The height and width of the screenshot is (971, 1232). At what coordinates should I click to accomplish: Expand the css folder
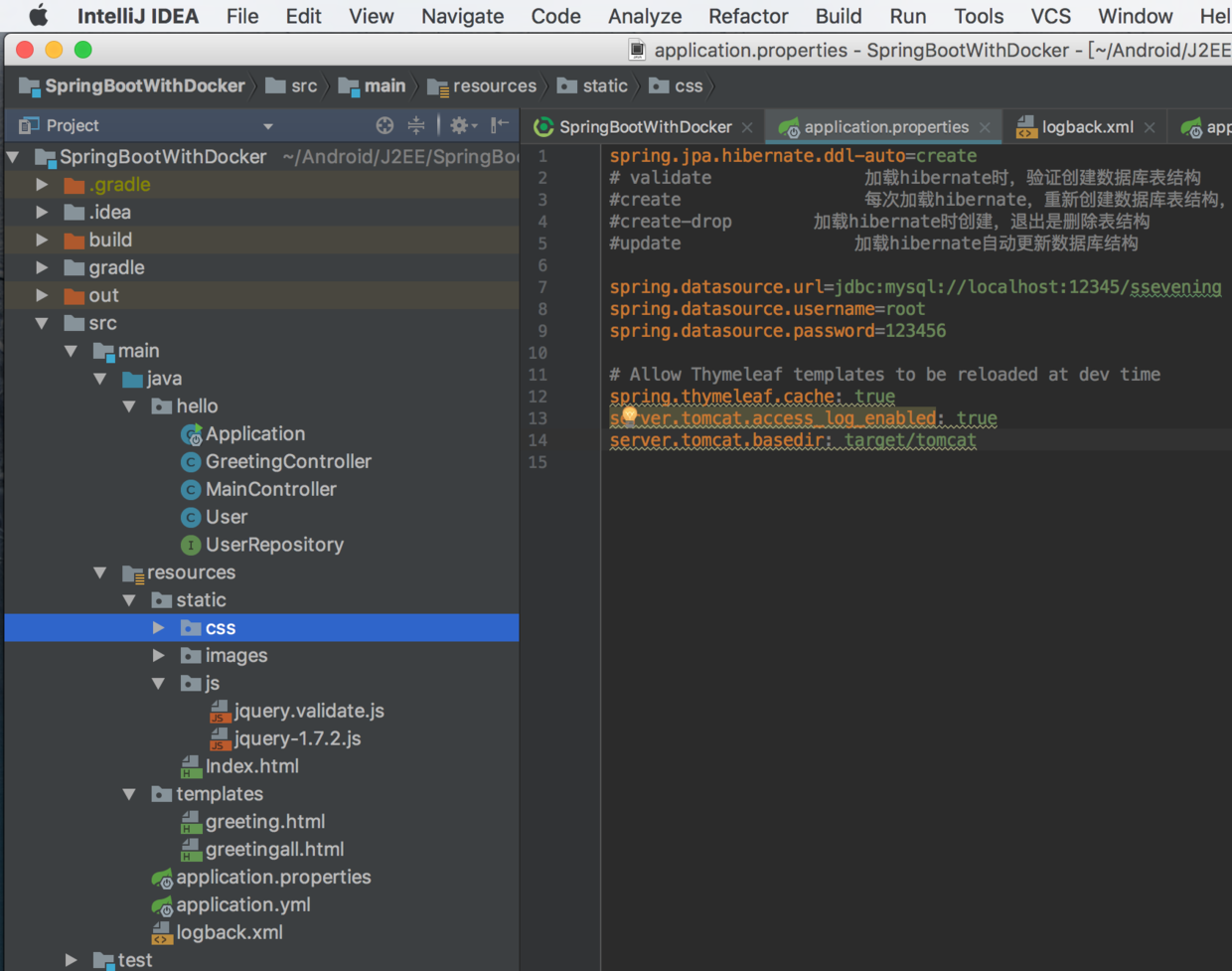pyautogui.click(x=158, y=628)
